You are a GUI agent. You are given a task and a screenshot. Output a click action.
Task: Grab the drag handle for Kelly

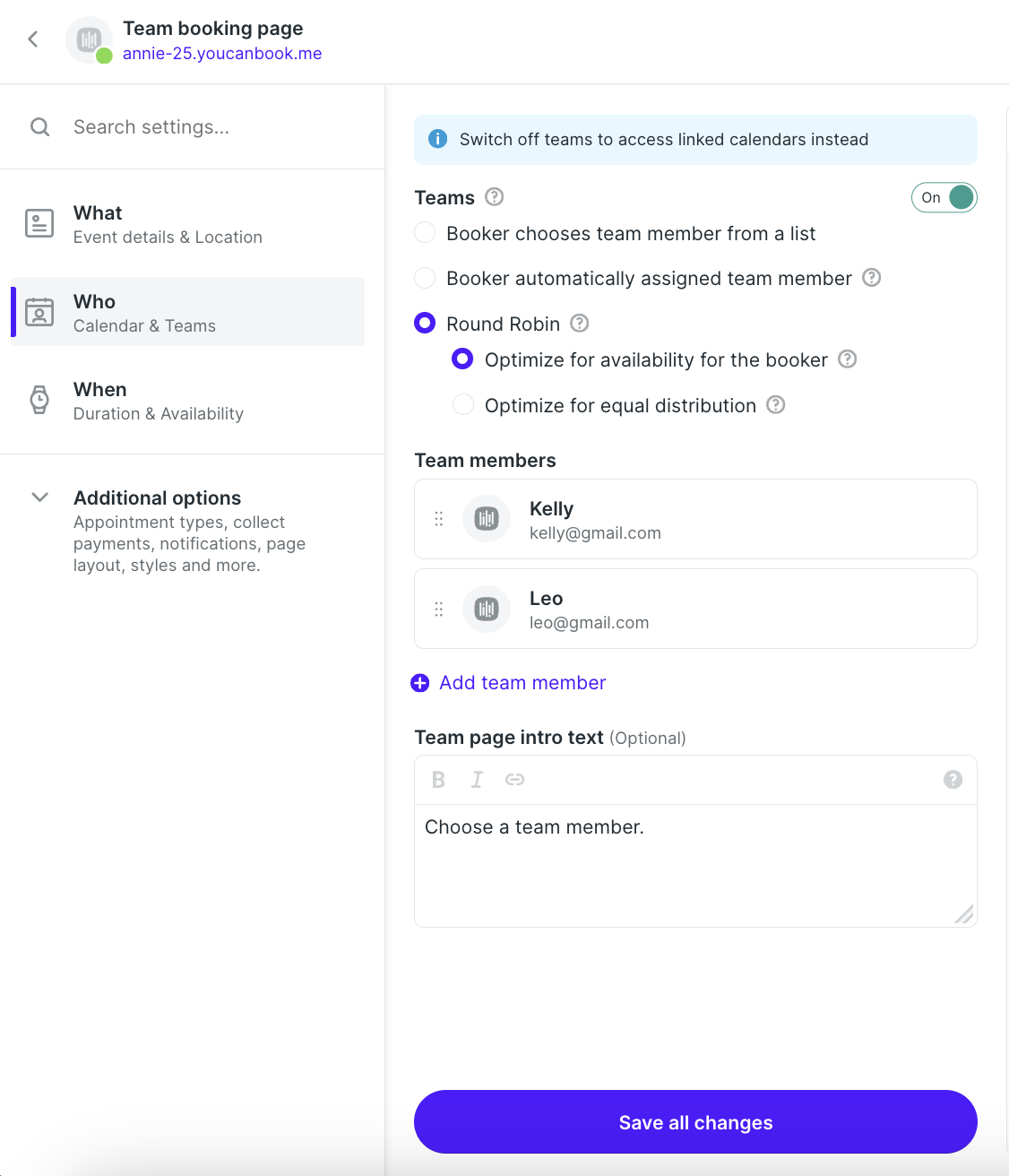[x=439, y=519]
